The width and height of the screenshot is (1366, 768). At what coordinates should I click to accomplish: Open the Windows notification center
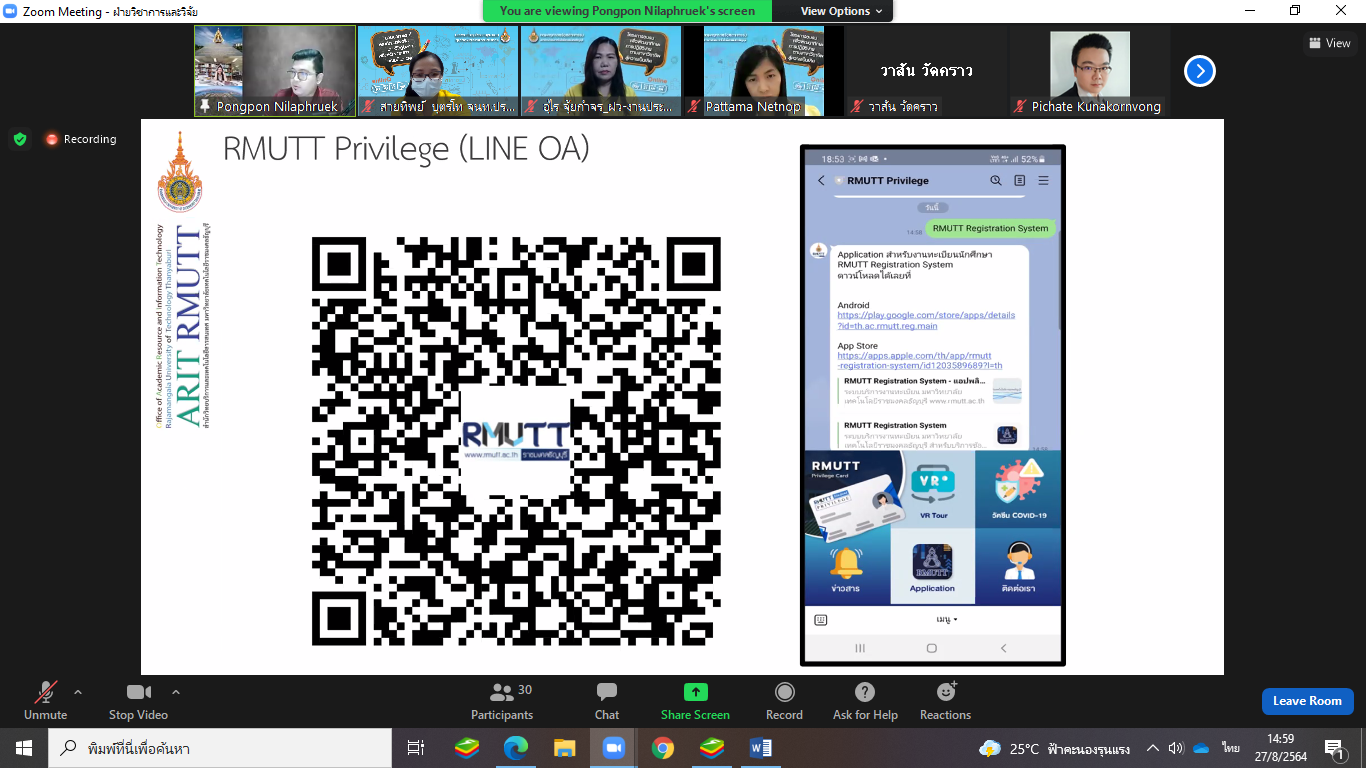tap(1335, 748)
